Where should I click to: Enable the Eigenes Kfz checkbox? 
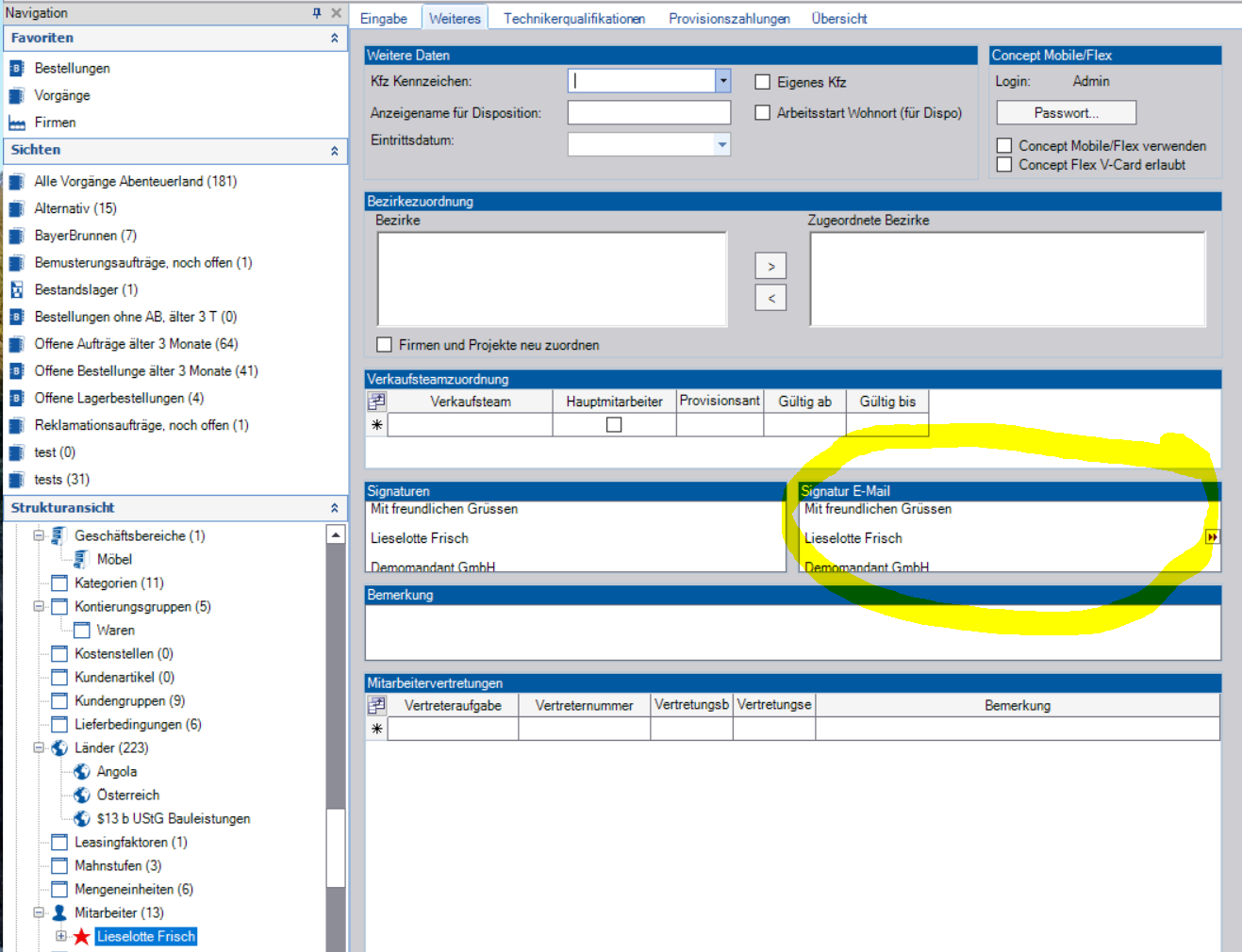click(x=763, y=82)
